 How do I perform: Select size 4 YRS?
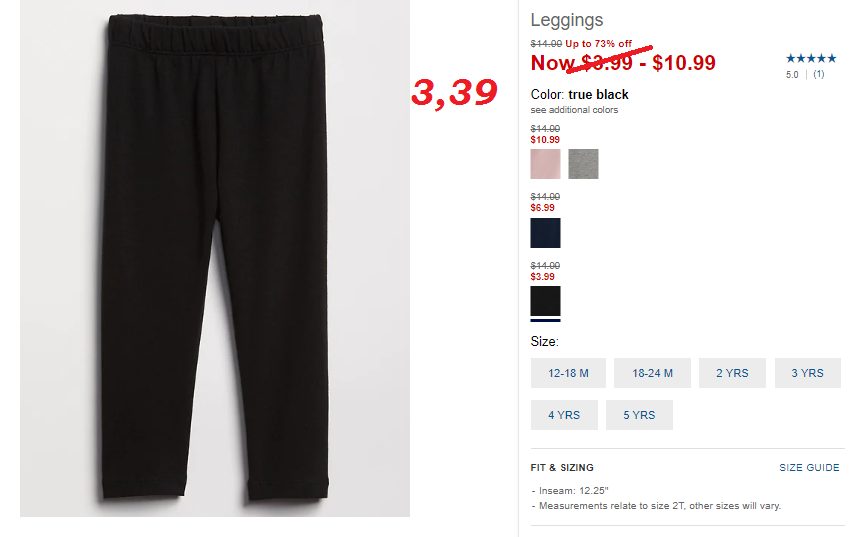click(x=564, y=415)
